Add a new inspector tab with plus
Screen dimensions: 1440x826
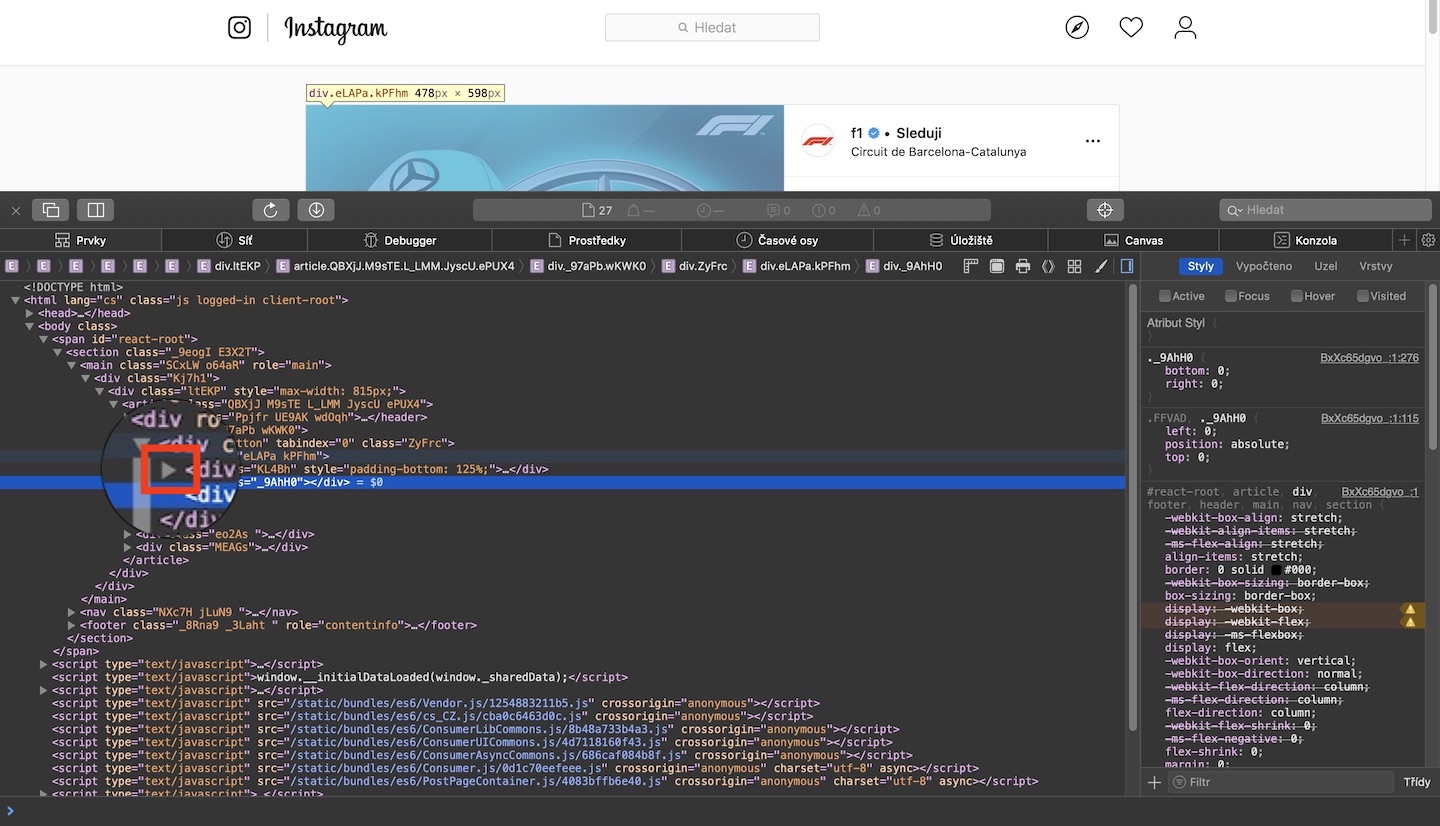coord(1404,240)
